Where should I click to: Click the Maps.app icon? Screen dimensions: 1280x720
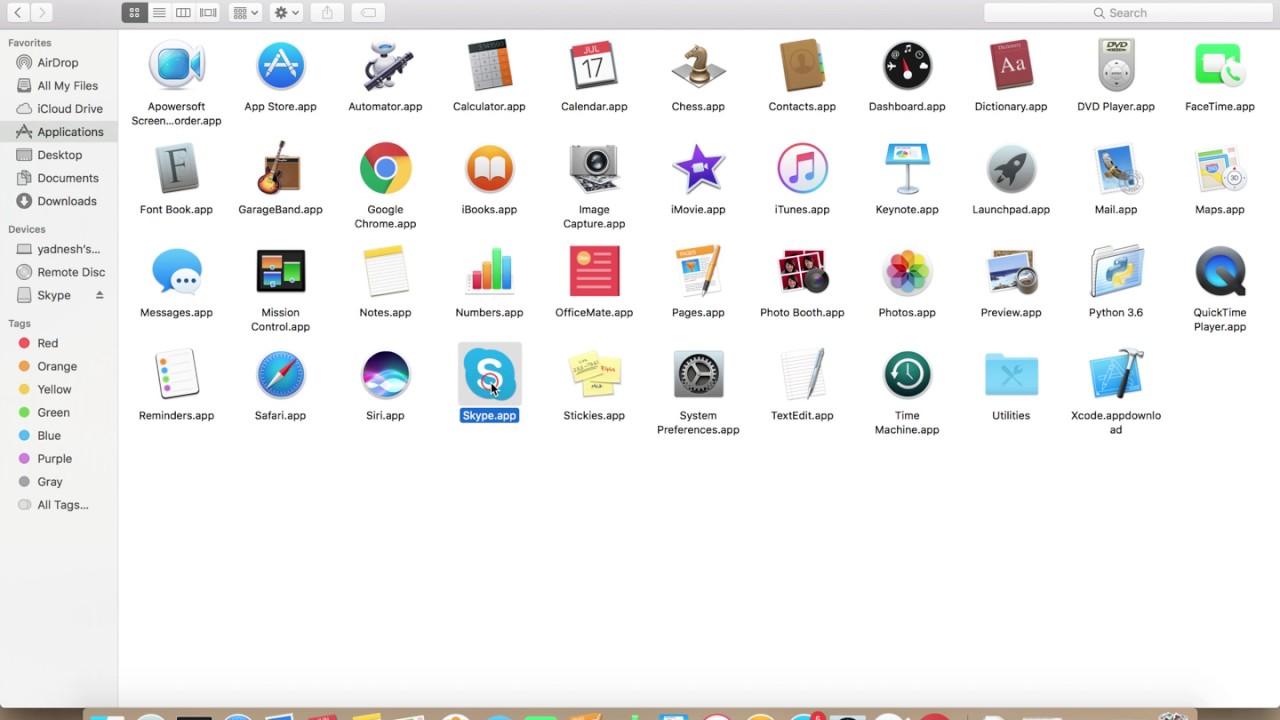(1220, 169)
